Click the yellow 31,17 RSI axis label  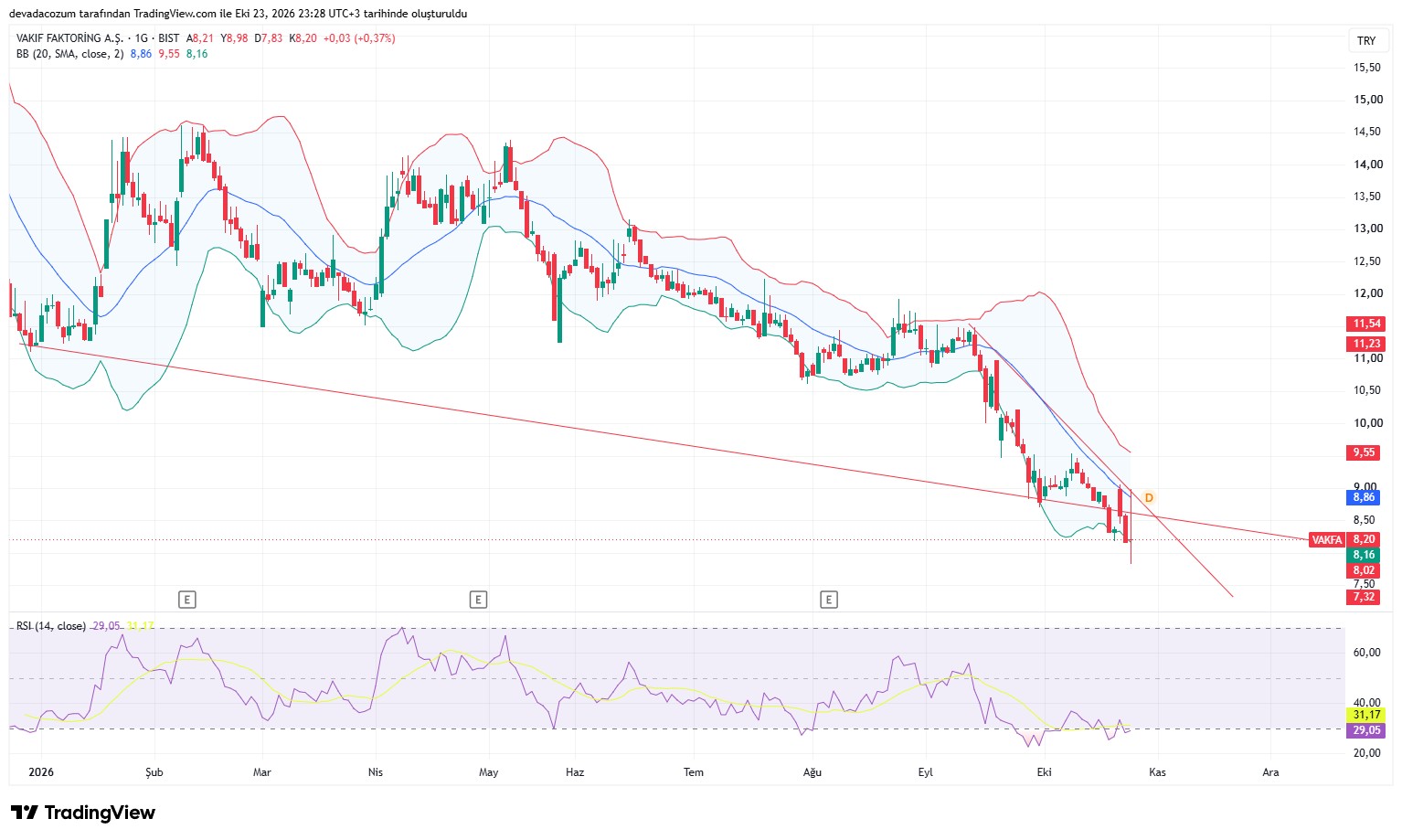coord(1366,715)
